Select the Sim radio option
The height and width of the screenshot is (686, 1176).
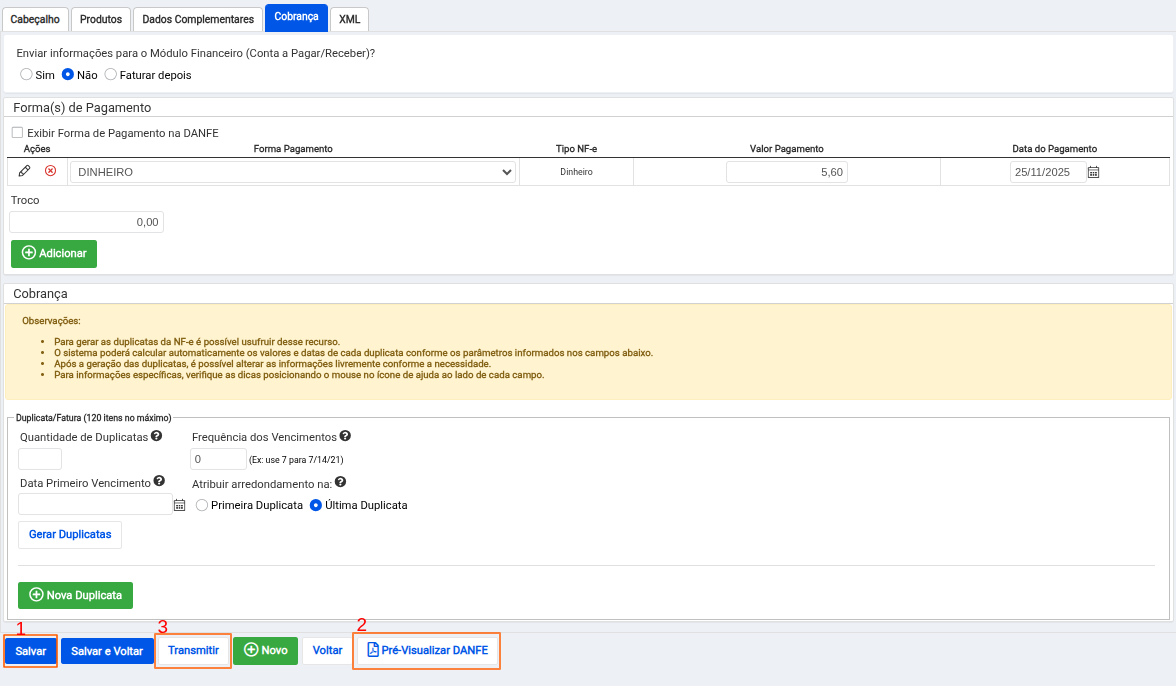[27, 75]
